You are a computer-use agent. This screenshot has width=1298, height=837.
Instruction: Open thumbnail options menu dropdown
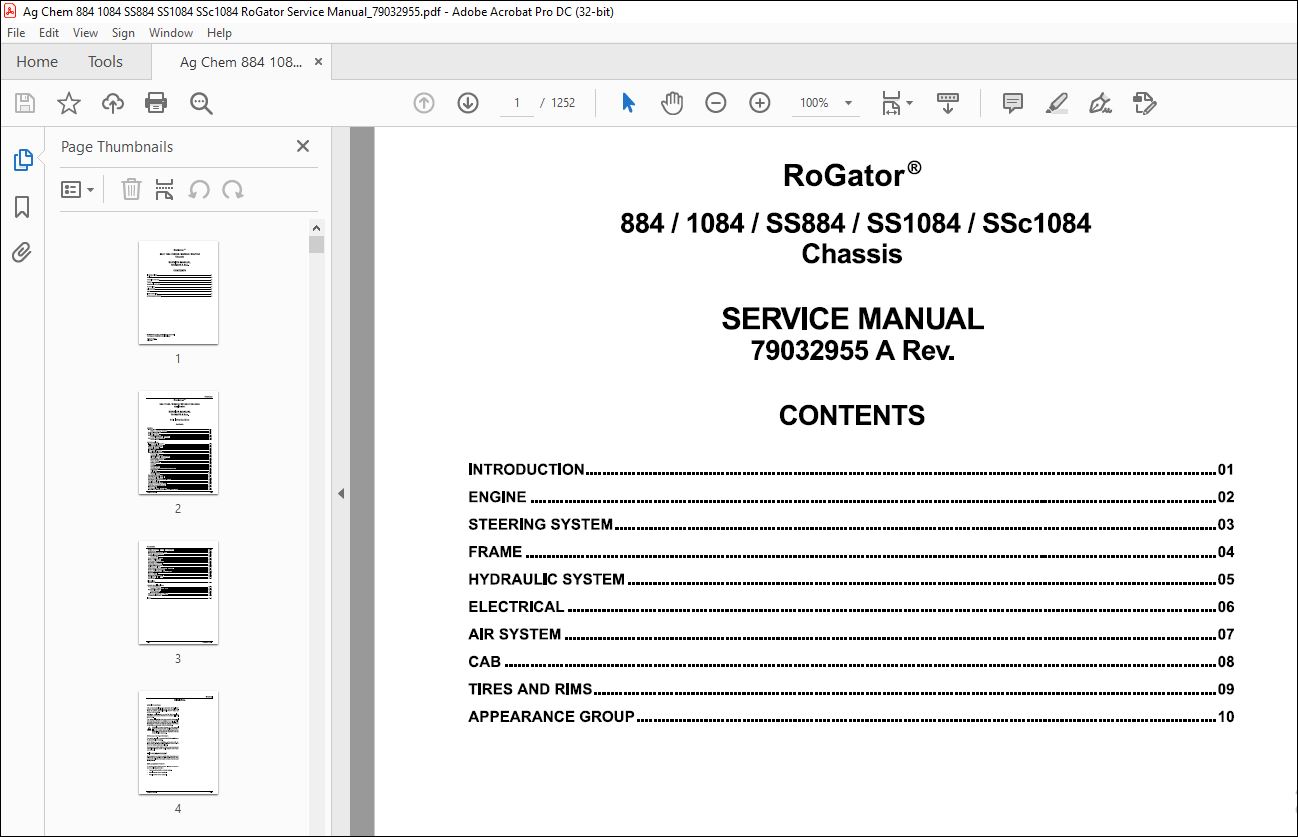click(x=78, y=190)
